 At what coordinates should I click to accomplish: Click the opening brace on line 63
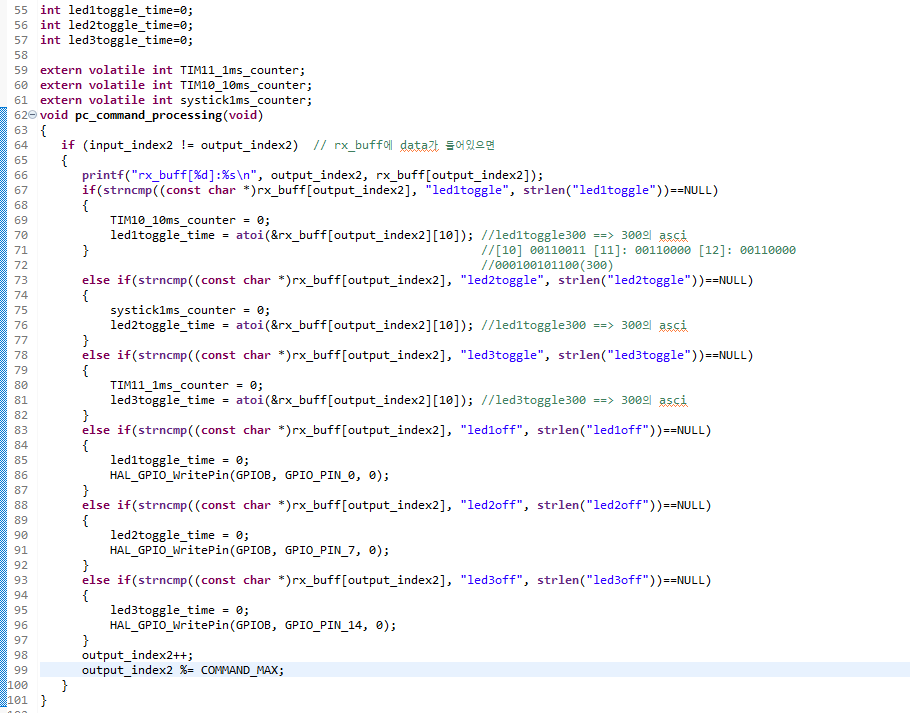44,131
